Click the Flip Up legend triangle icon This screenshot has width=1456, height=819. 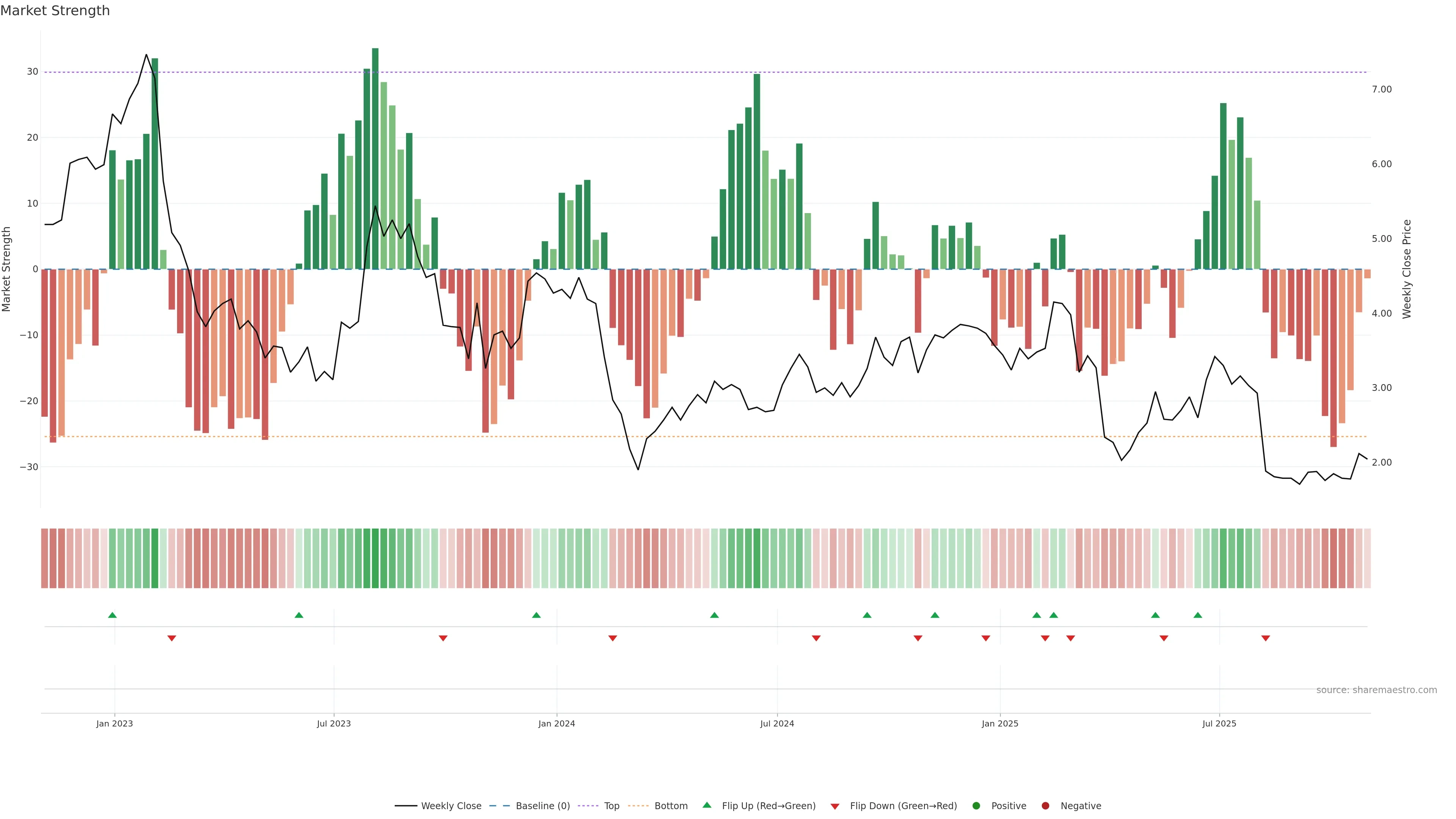click(x=706, y=805)
